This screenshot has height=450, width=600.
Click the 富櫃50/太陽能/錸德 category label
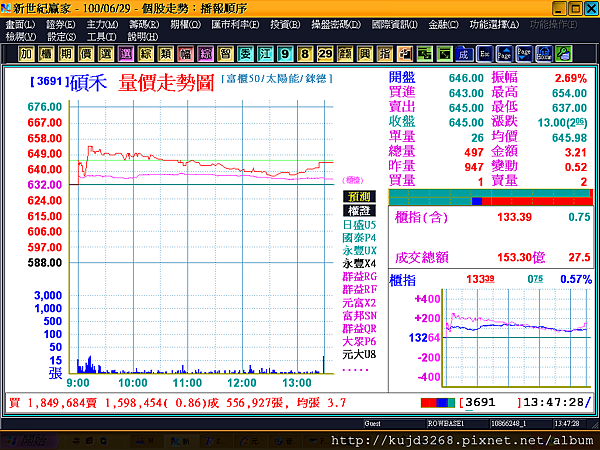pyautogui.click(x=277, y=79)
